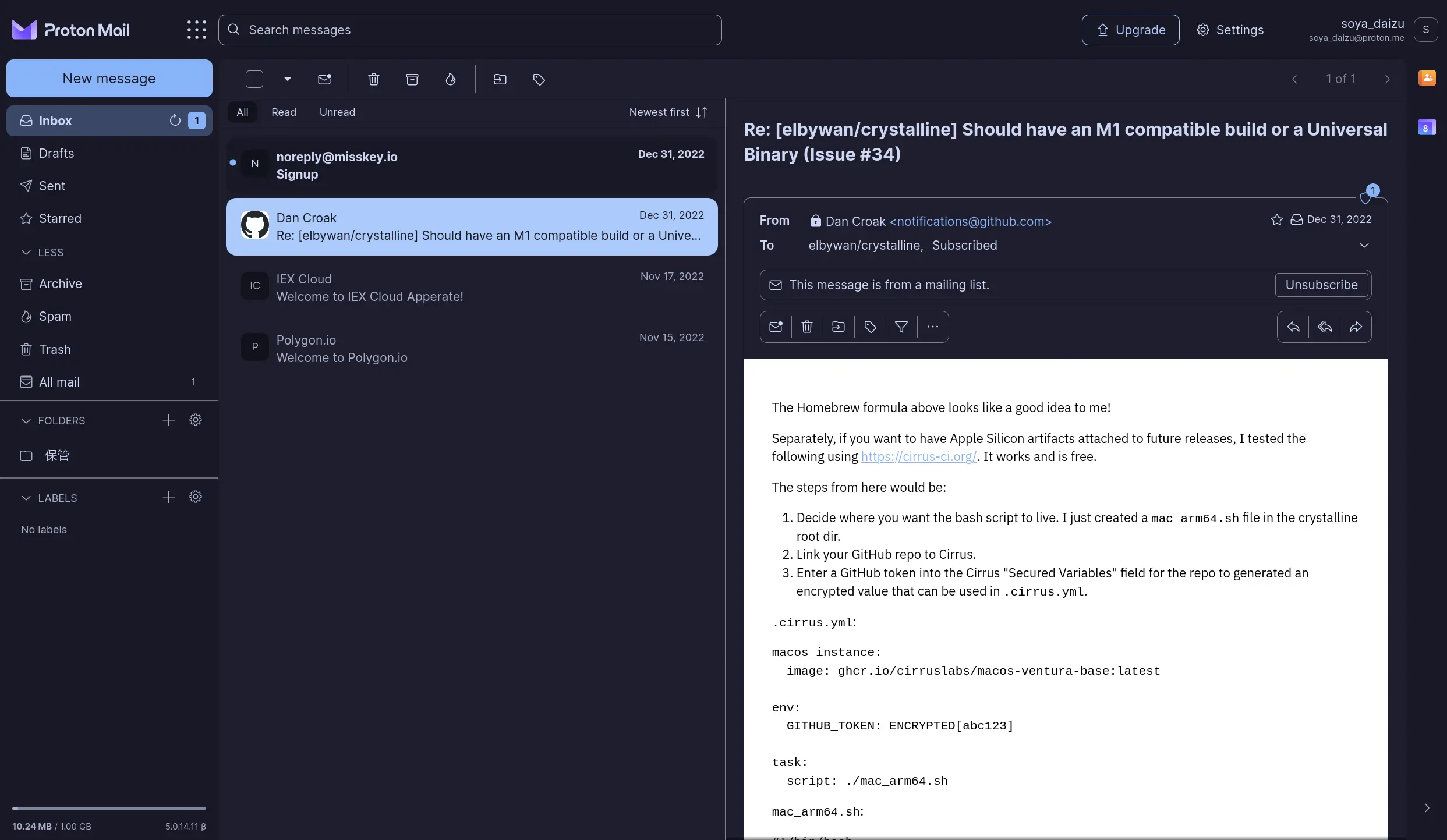Go to previous conversation arrow
Viewport: 1447px width, 840px height.
[x=1294, y=79]
